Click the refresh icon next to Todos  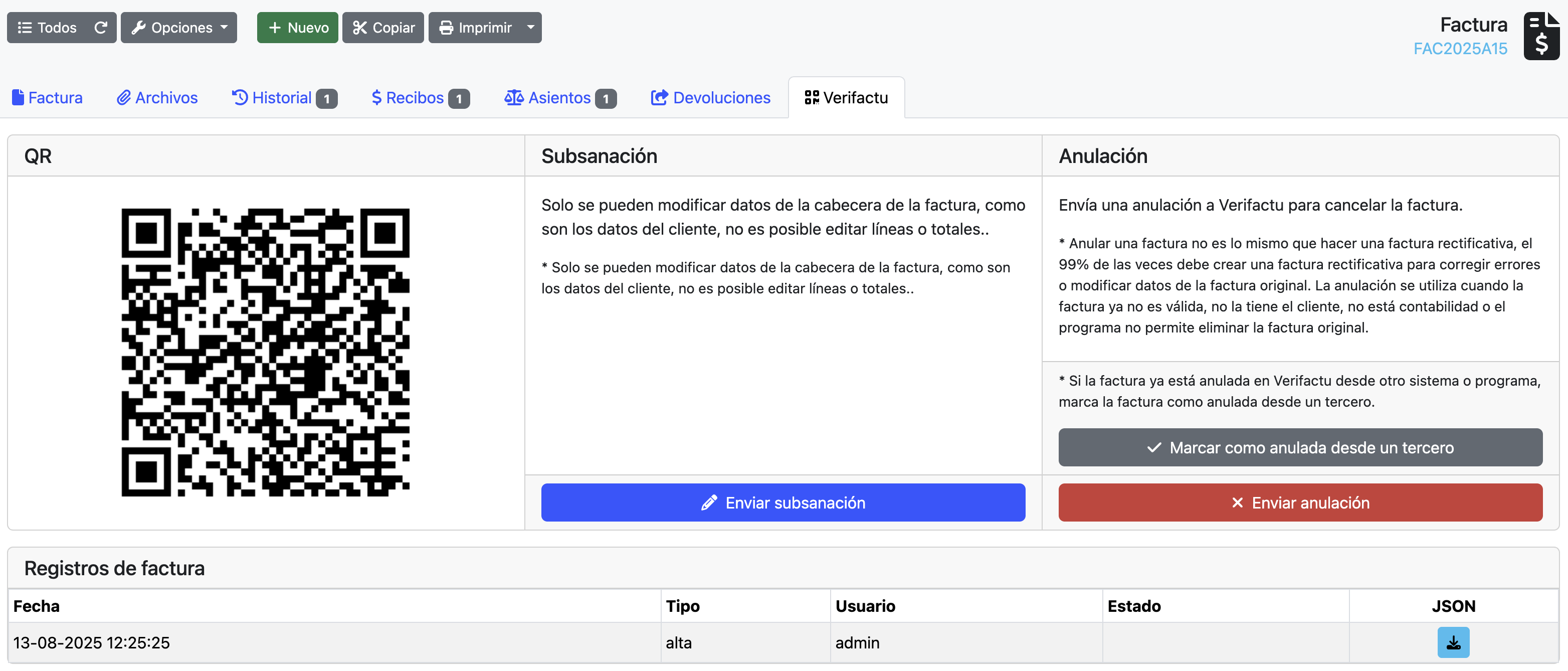pyautogui.click(x=101, y=28)
